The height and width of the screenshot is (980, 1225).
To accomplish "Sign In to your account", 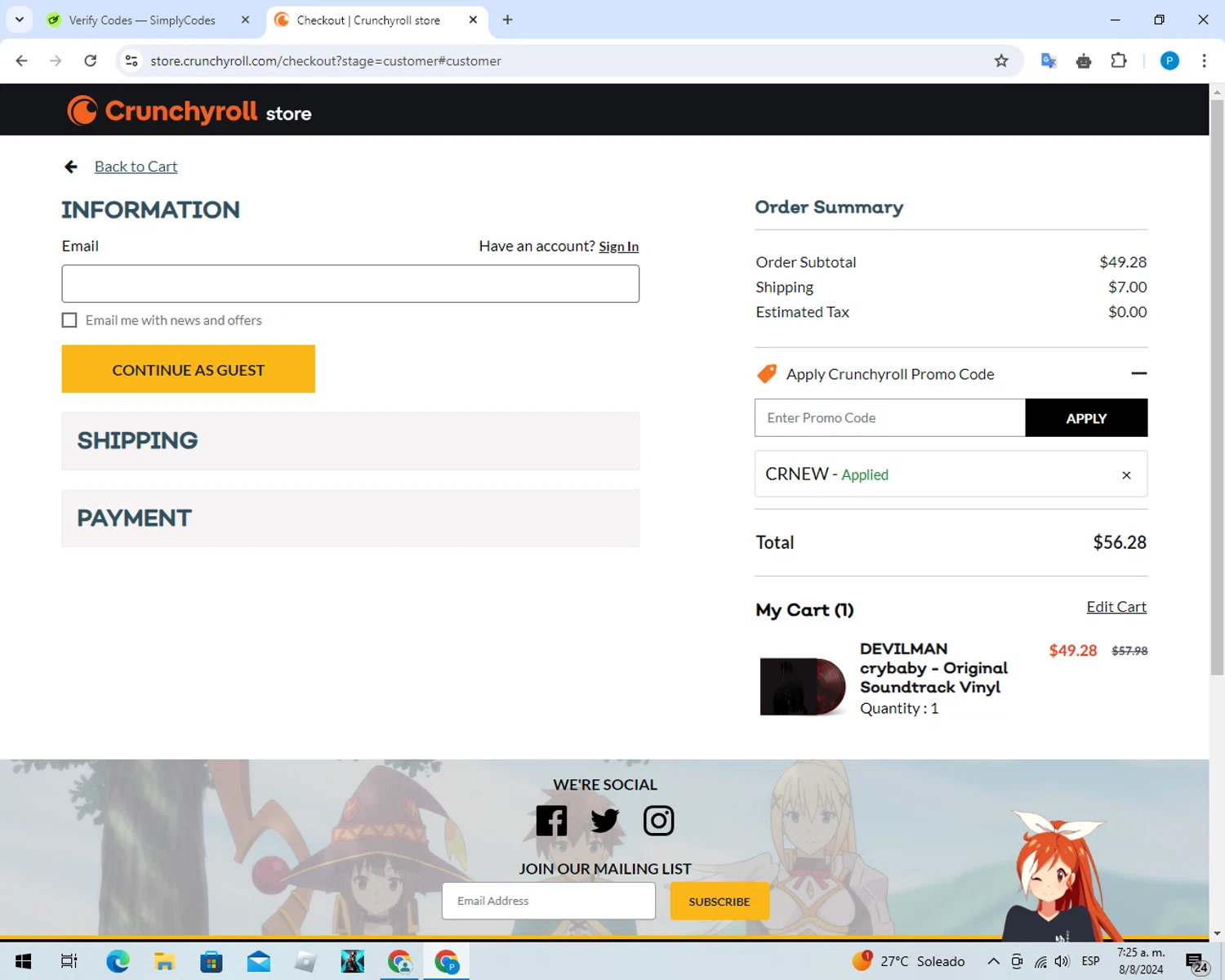I will coord(618,247).
